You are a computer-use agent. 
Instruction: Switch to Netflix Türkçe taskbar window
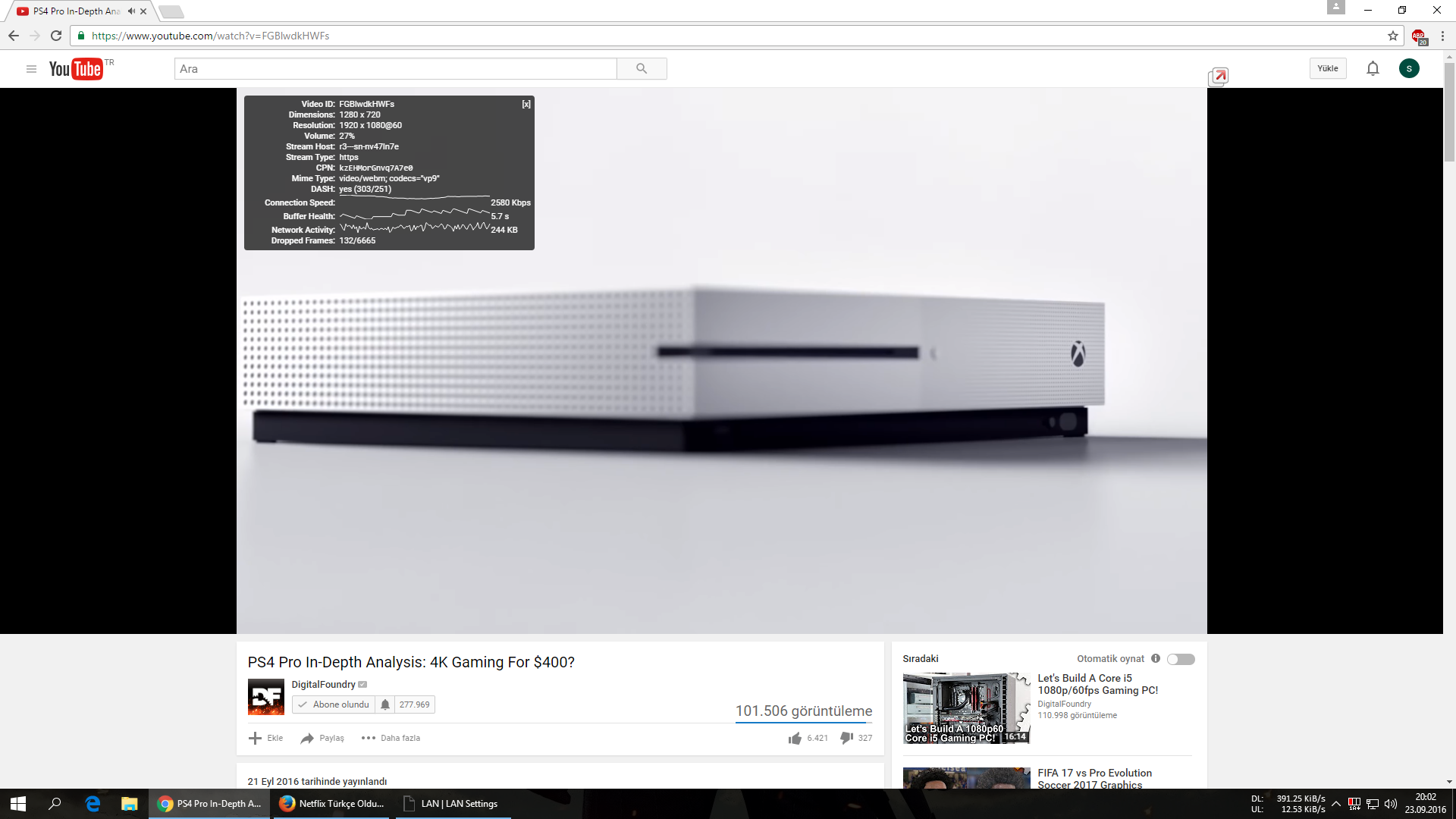click(x=331, y=804)
